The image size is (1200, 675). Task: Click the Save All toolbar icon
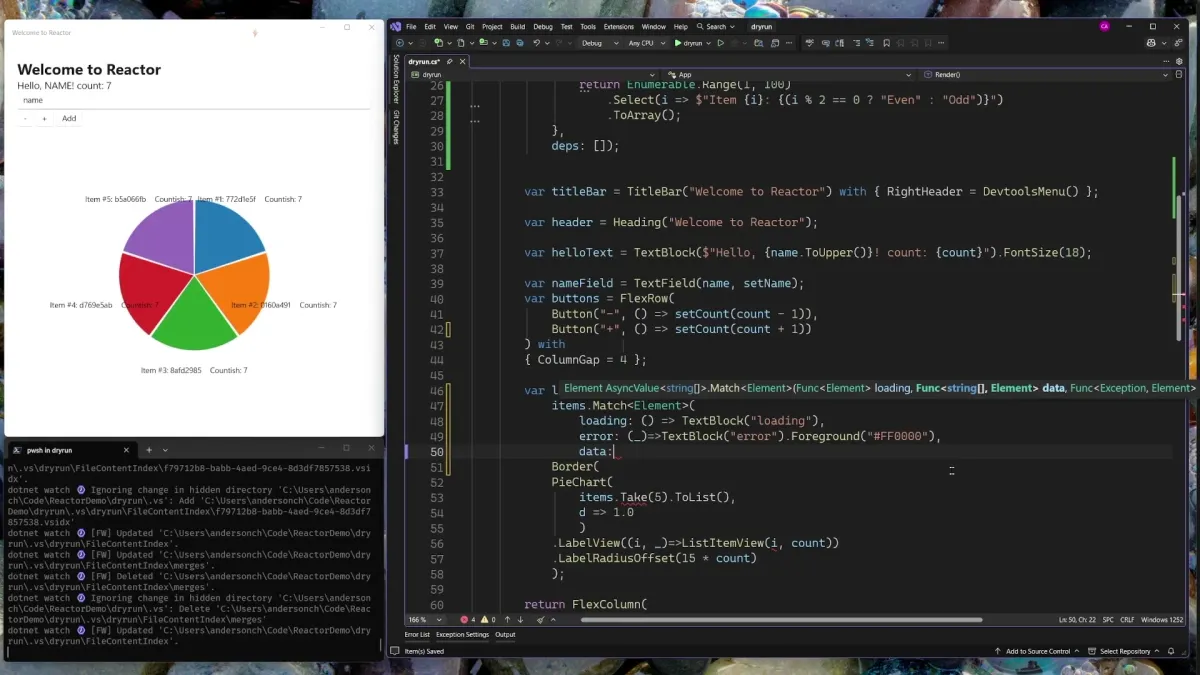pyautogui.click(x=520, y=43)
